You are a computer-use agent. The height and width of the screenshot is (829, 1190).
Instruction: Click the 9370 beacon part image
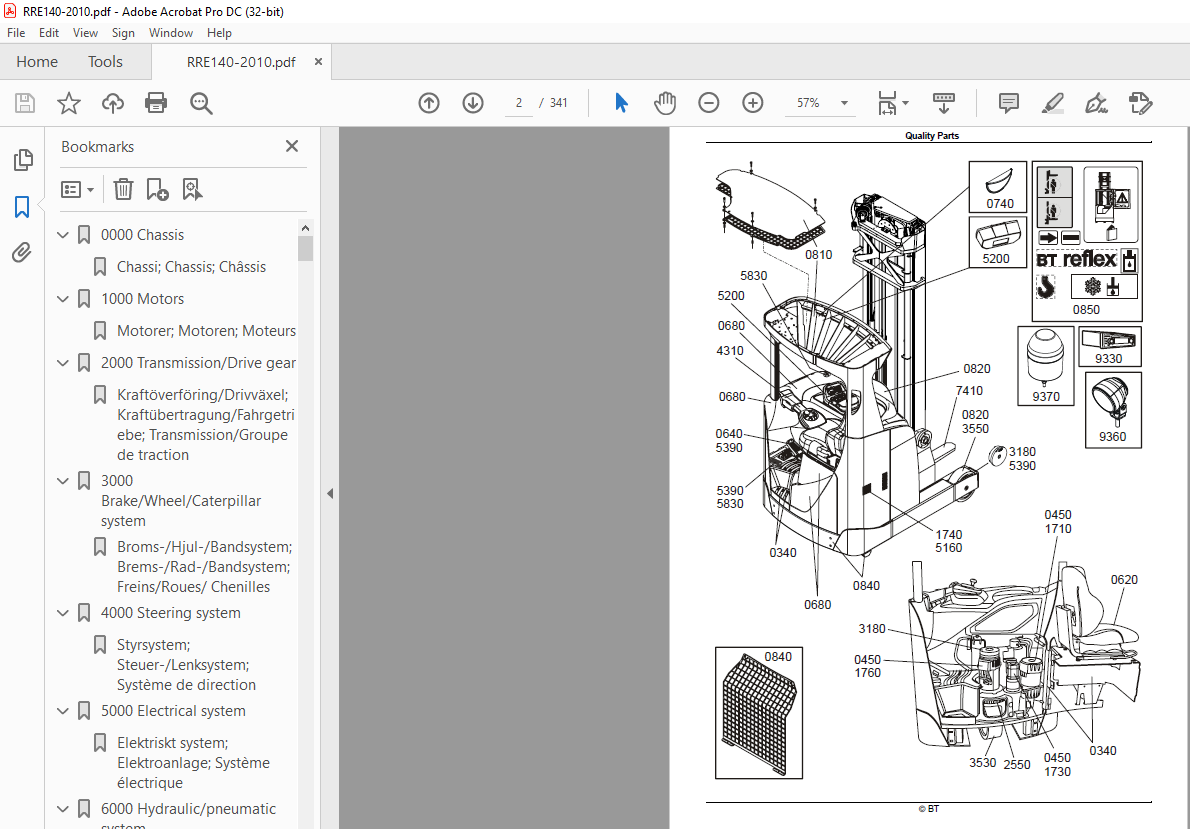click(x=1046, y=366)
